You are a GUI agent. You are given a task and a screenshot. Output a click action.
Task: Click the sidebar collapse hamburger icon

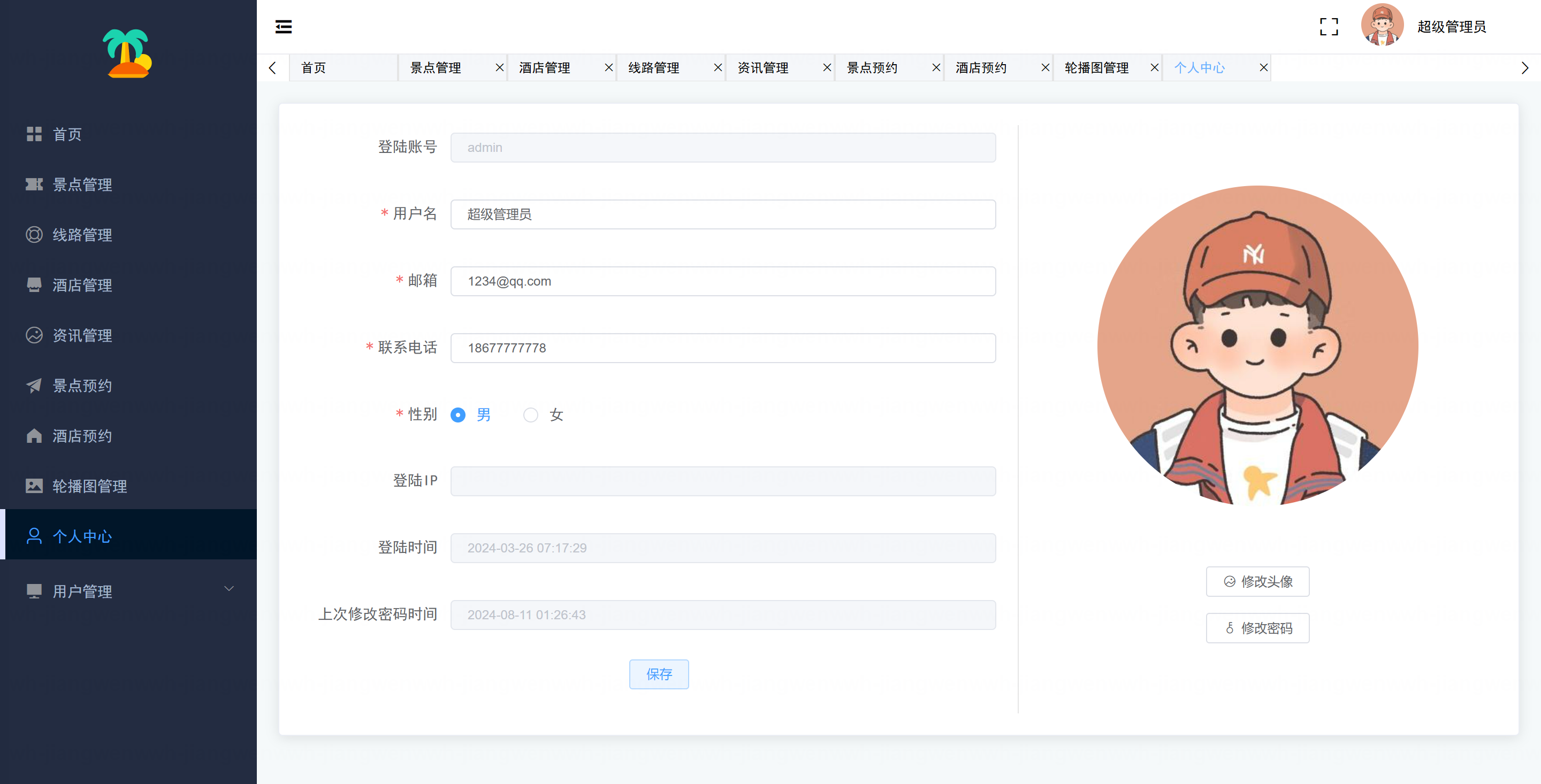(x=283, y=27)
